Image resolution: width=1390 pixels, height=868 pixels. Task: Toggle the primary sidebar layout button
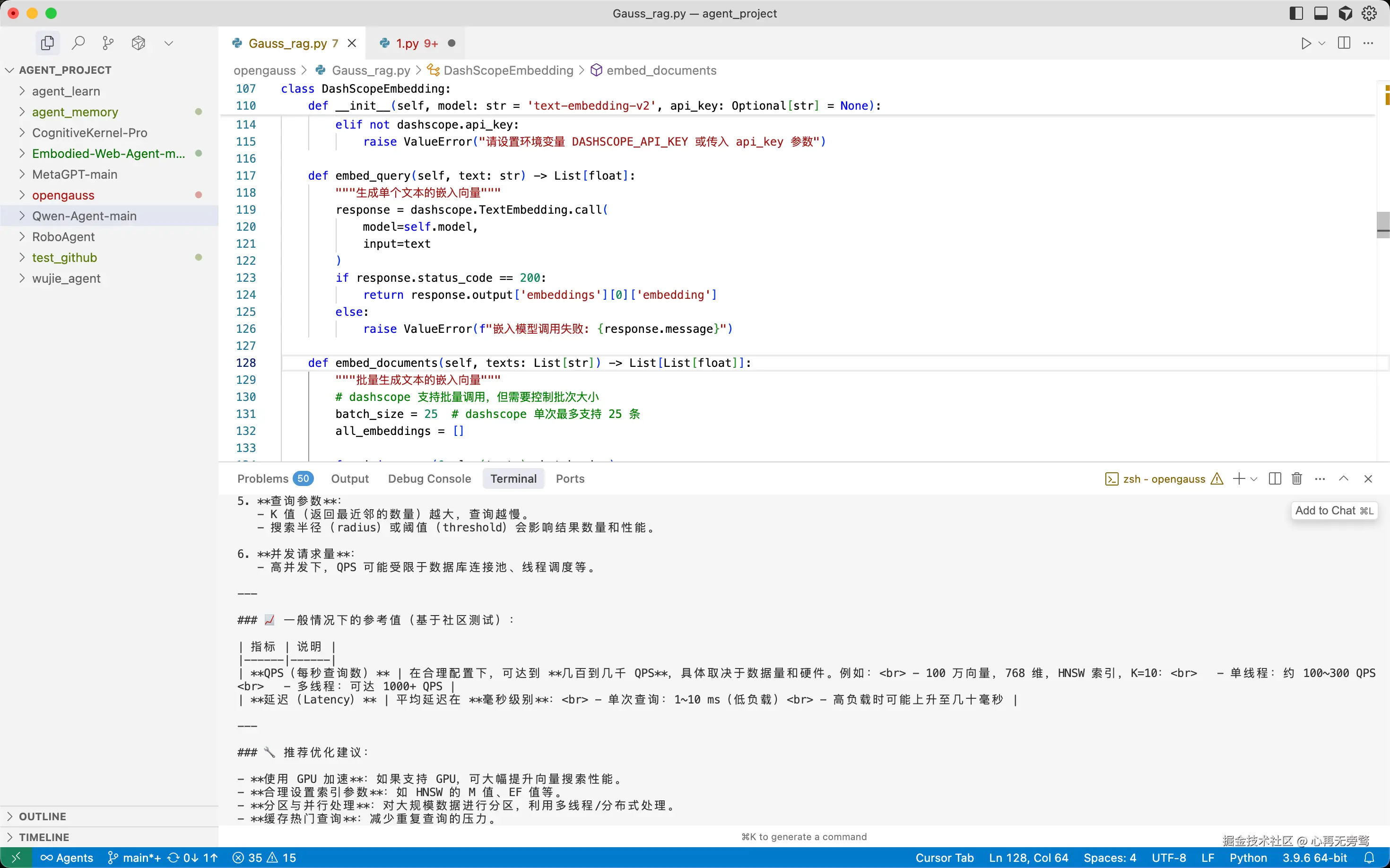[x=1296, y=13]
